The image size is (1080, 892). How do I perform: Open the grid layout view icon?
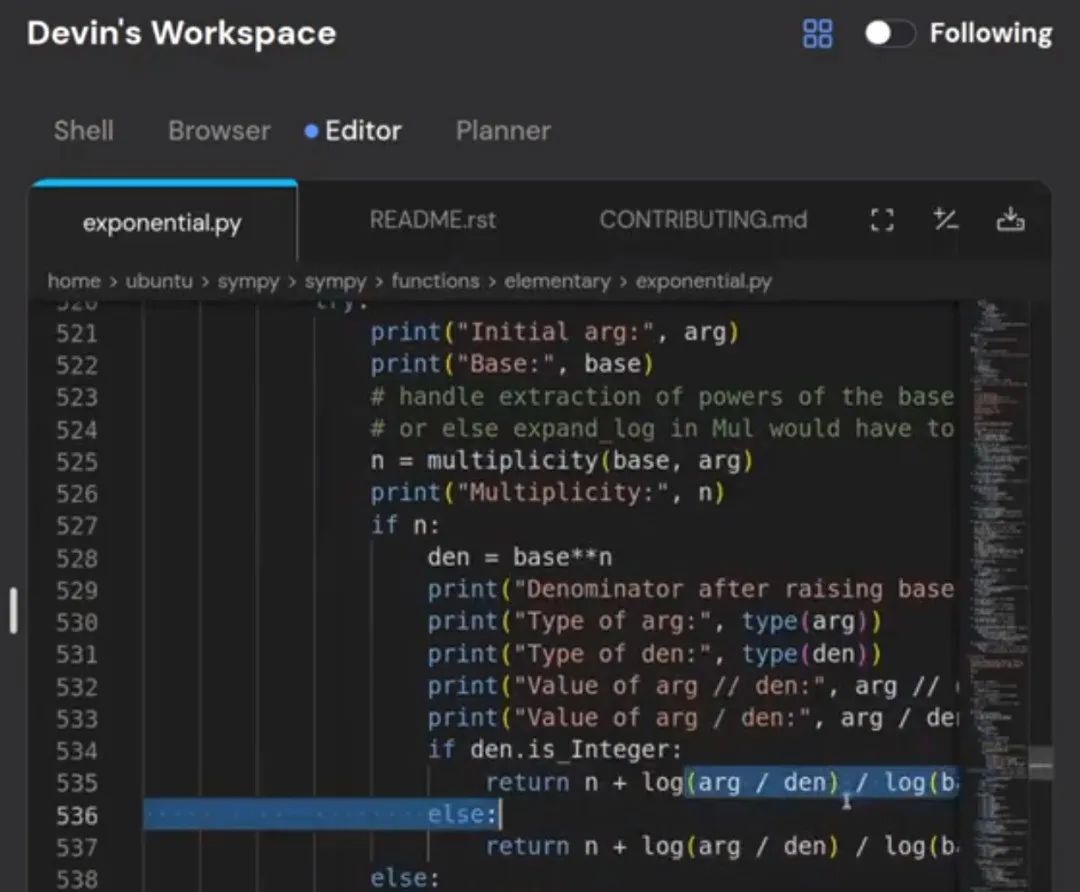click(x=818, y=33)
